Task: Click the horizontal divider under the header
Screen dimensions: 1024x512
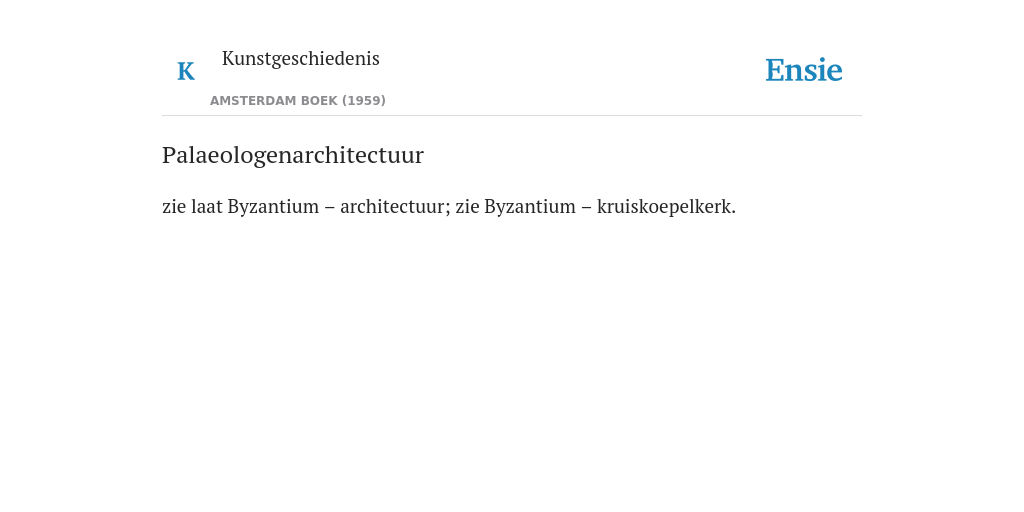Action: tap(512, 116)
